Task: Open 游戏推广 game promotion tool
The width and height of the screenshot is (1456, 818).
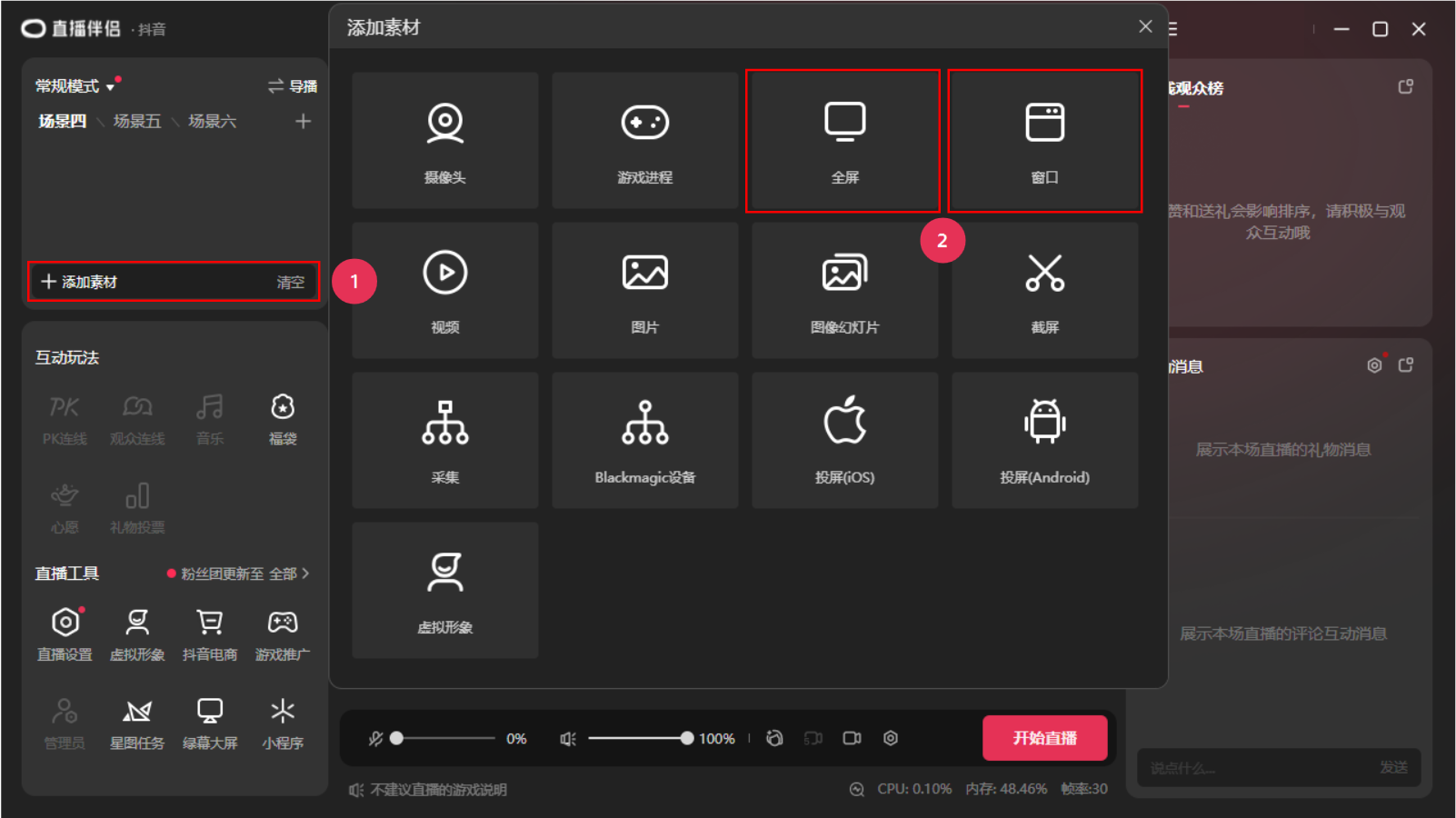Action: 283,634
